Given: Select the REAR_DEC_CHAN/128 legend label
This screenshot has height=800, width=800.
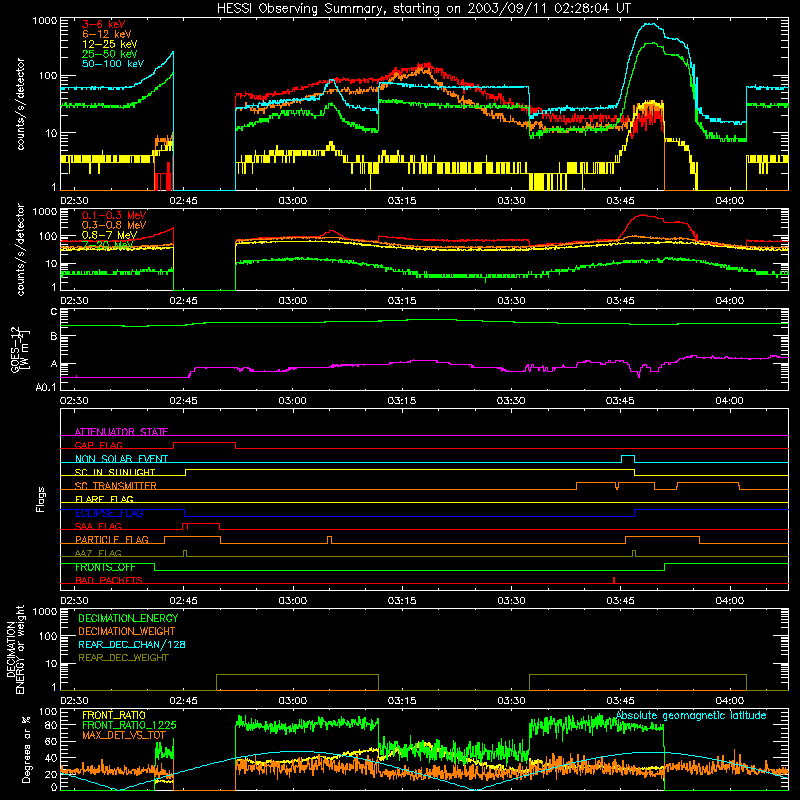Looking at the screenshot, I should click(132, 644).
